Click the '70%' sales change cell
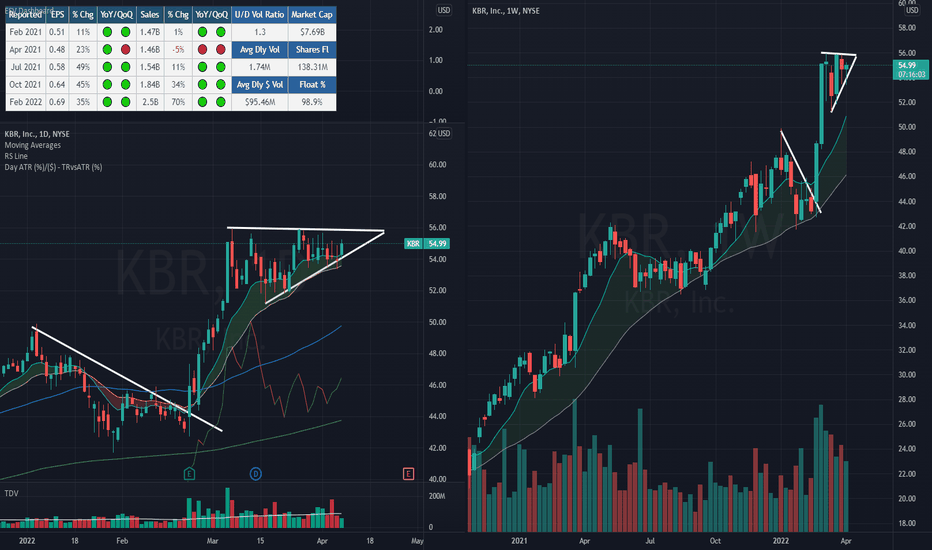 pyautogui.click(x=178, y=102)
